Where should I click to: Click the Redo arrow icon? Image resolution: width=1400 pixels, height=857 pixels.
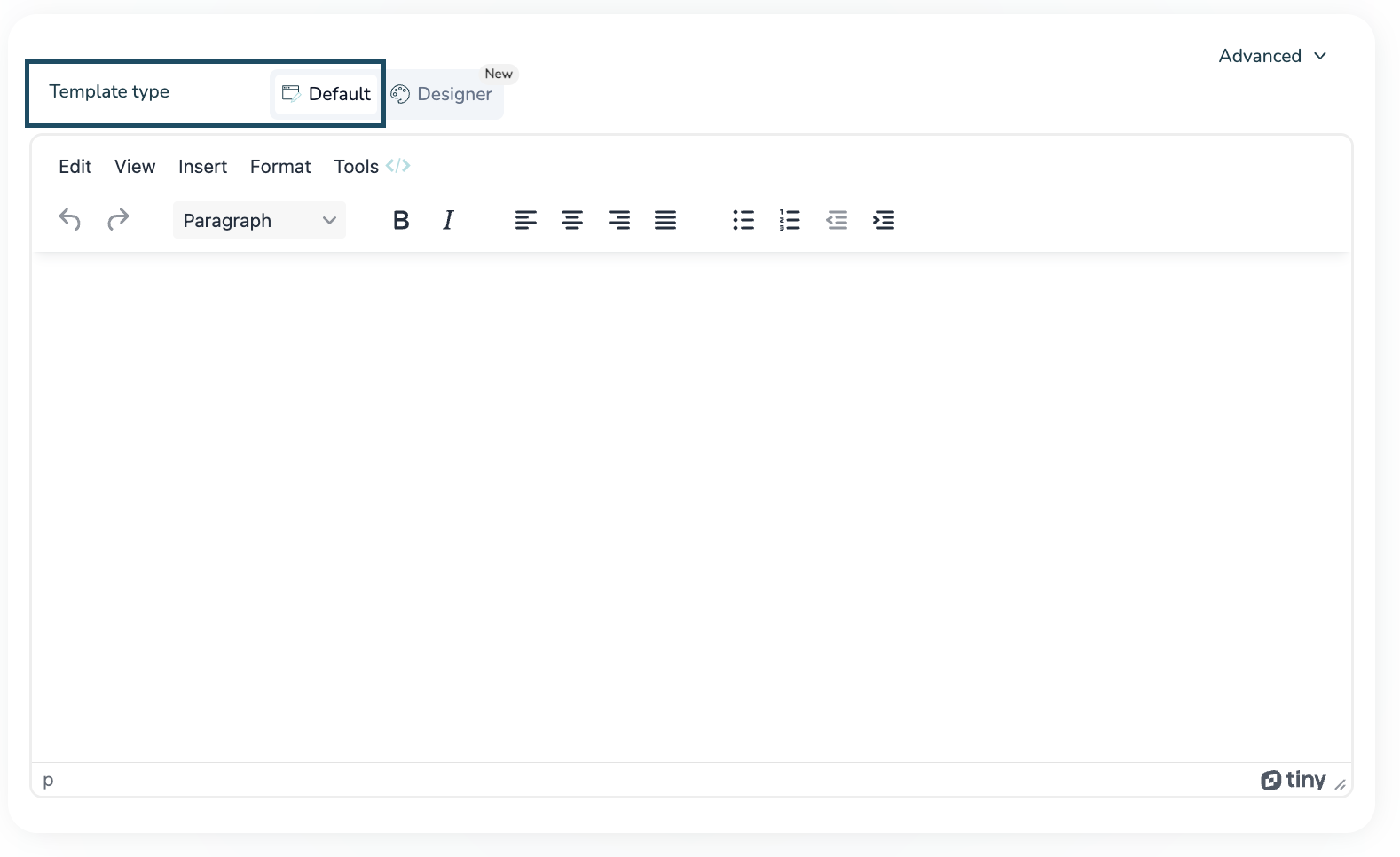pyautogui.click(x=118, y=220)
